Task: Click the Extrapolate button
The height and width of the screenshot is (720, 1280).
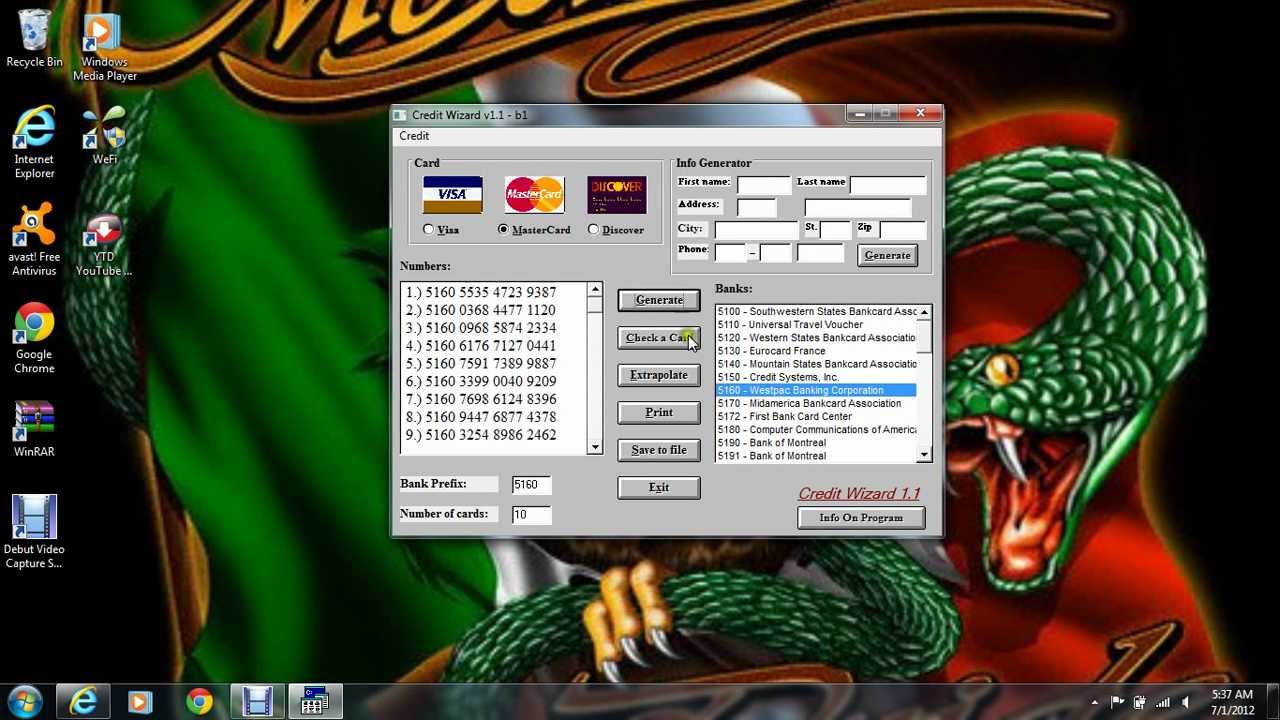Action: click(x=659, y=375)
